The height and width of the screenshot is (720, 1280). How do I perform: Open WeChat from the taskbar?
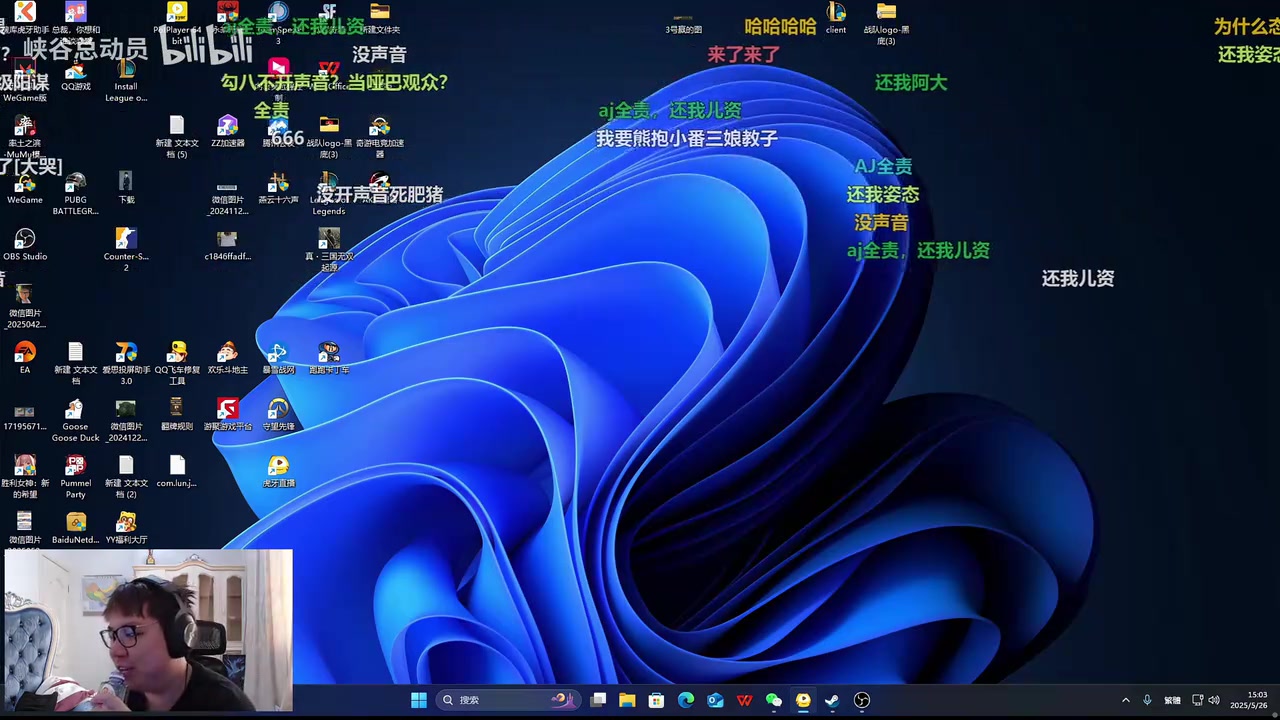tap(773, 700)
